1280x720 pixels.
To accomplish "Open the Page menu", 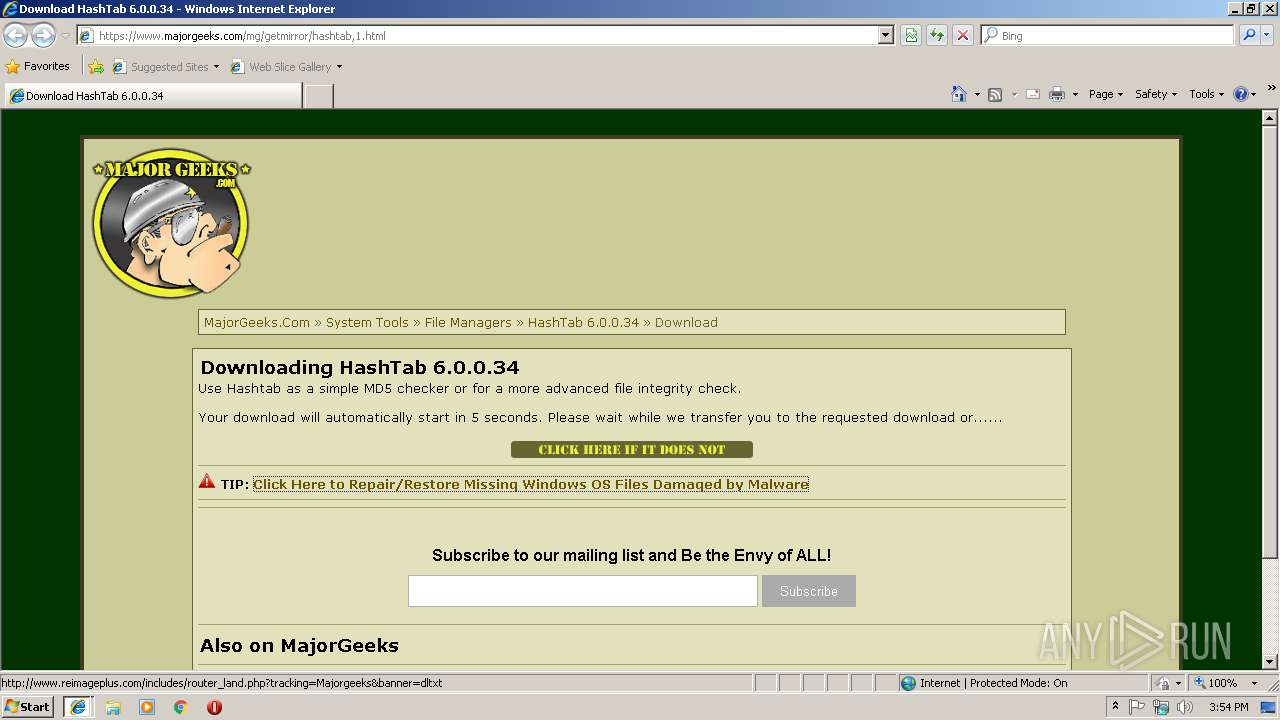I will click(1105, 94).
